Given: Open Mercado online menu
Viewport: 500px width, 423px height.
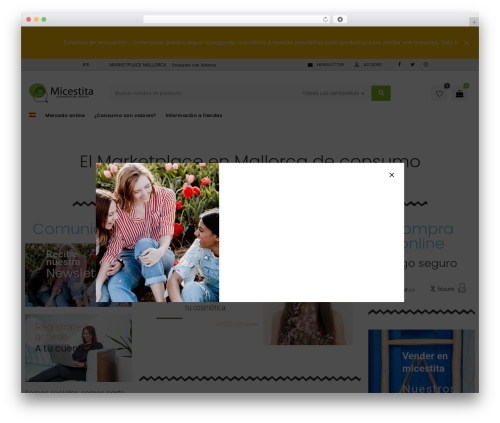Looking at the screenshot, I should tap(65, 115).
